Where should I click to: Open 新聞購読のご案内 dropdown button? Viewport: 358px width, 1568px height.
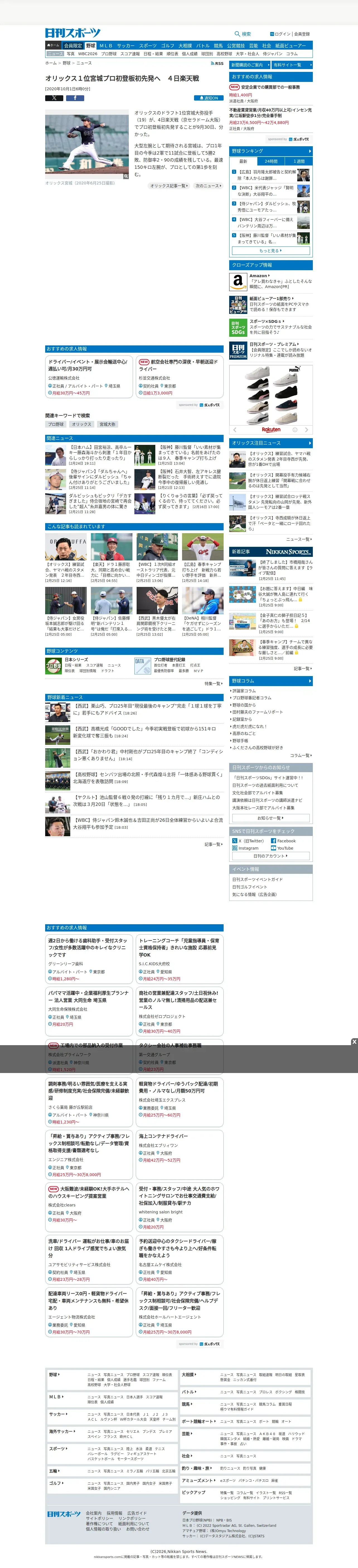click(250, 65)
